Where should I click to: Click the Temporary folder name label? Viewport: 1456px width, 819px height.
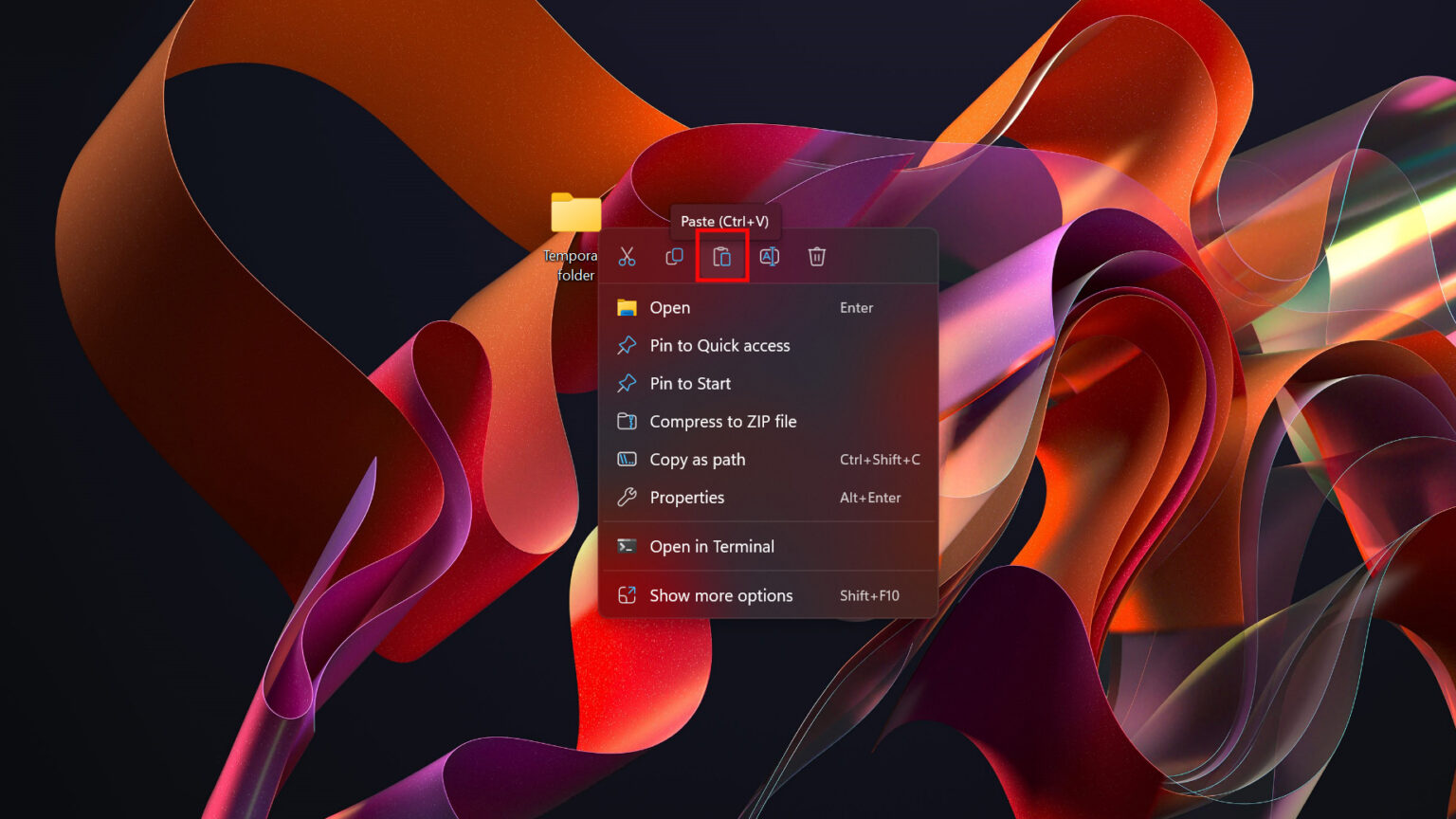(571, 265)
